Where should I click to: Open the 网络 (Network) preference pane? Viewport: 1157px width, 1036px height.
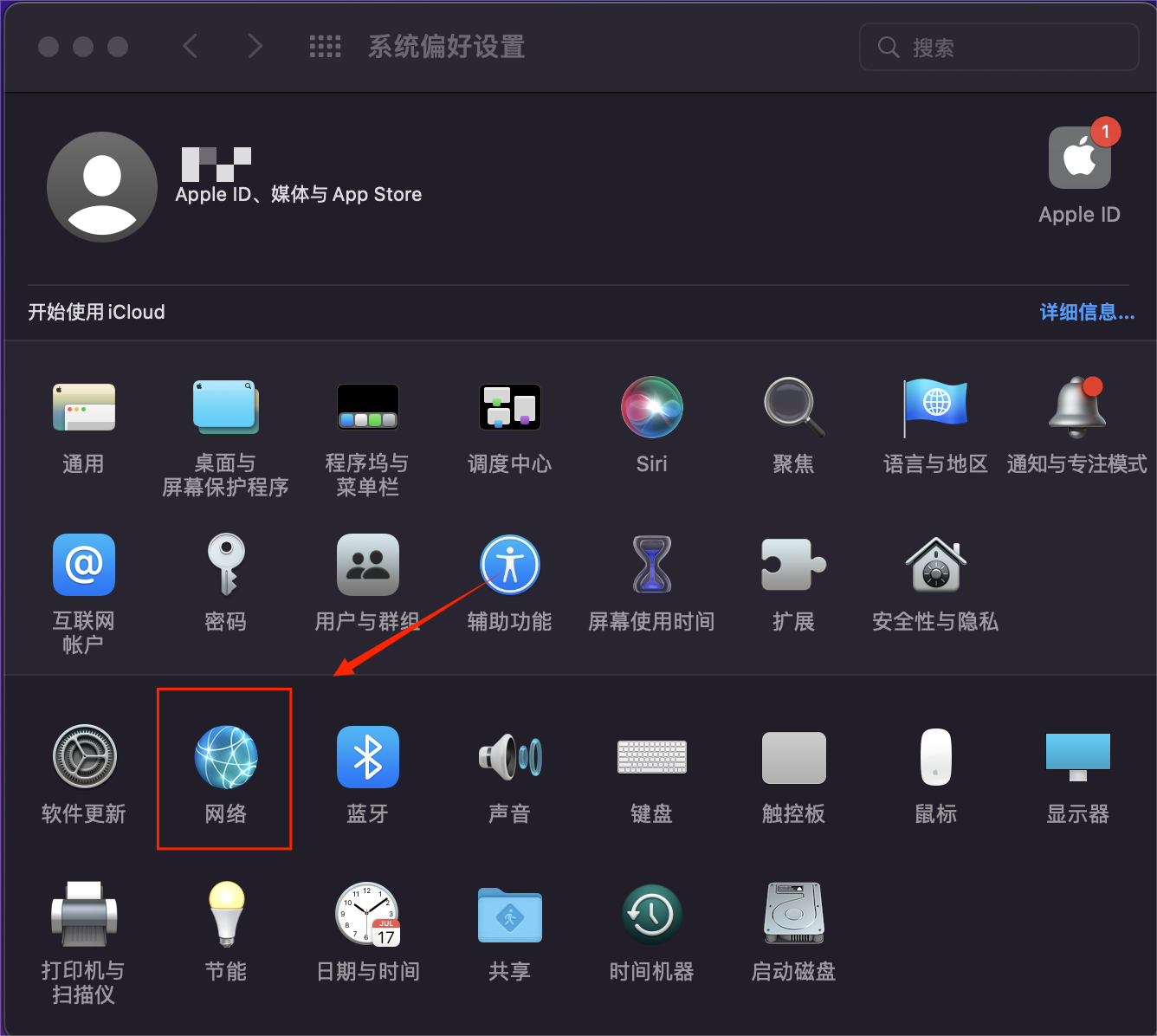tap(225, 758)
